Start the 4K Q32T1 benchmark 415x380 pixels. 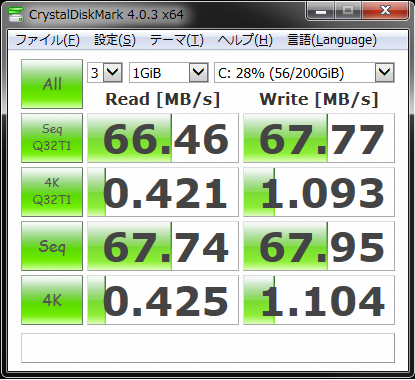[52, 192]
